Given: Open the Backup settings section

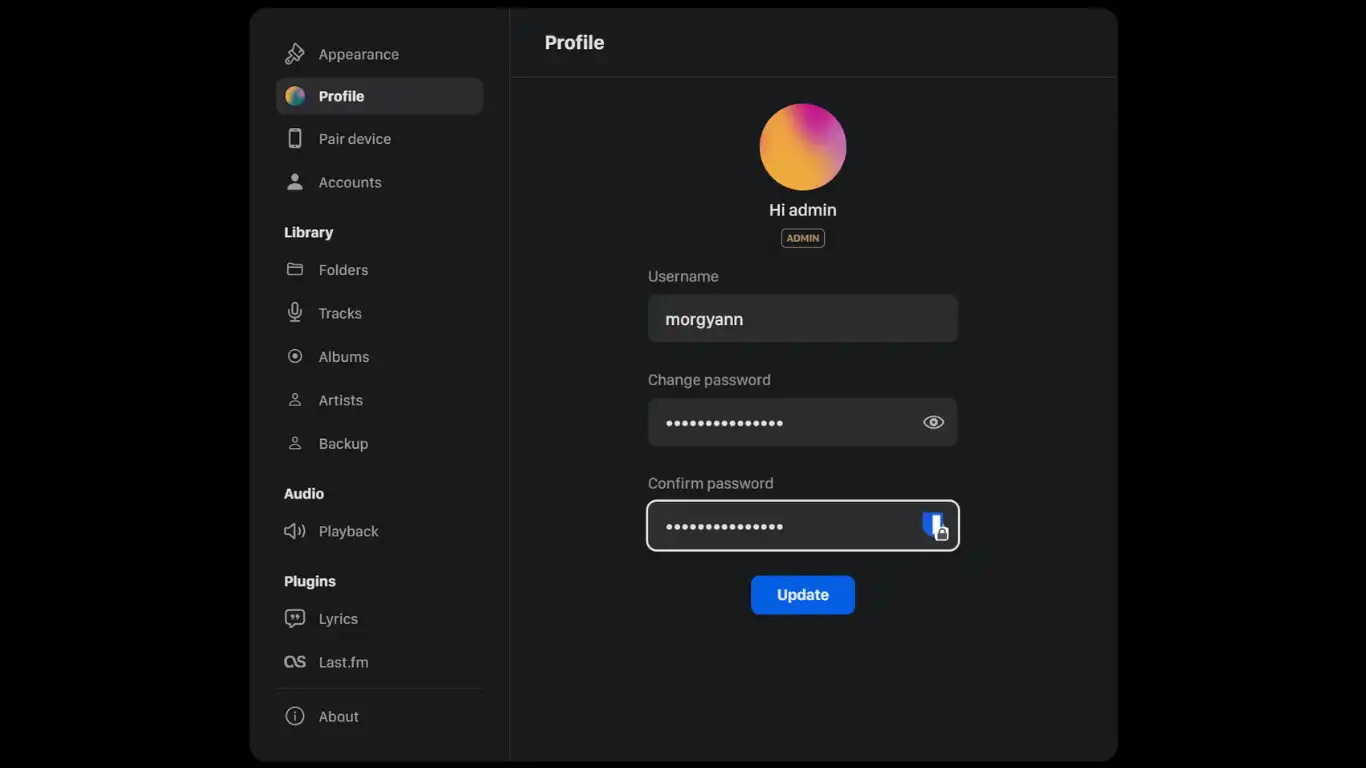Looking at the screenshot, I should tap(343, 444).
